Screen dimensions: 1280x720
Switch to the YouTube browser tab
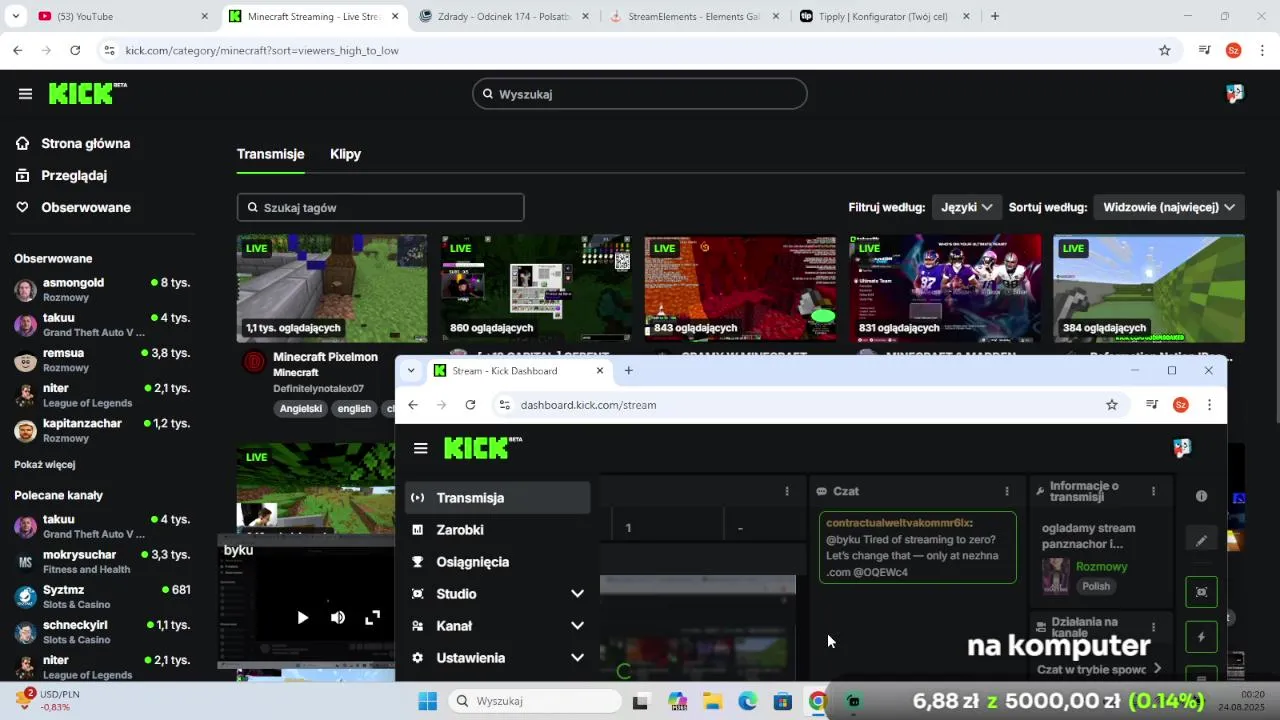pyautogui.click(x=120, y=16)
